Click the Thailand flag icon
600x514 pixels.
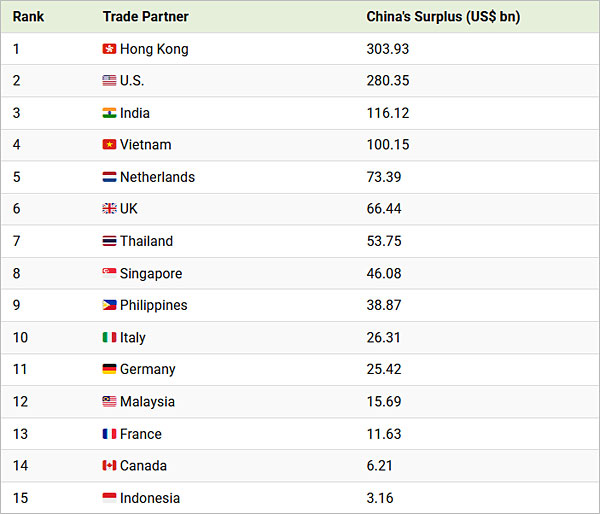(x=109, y=241)
